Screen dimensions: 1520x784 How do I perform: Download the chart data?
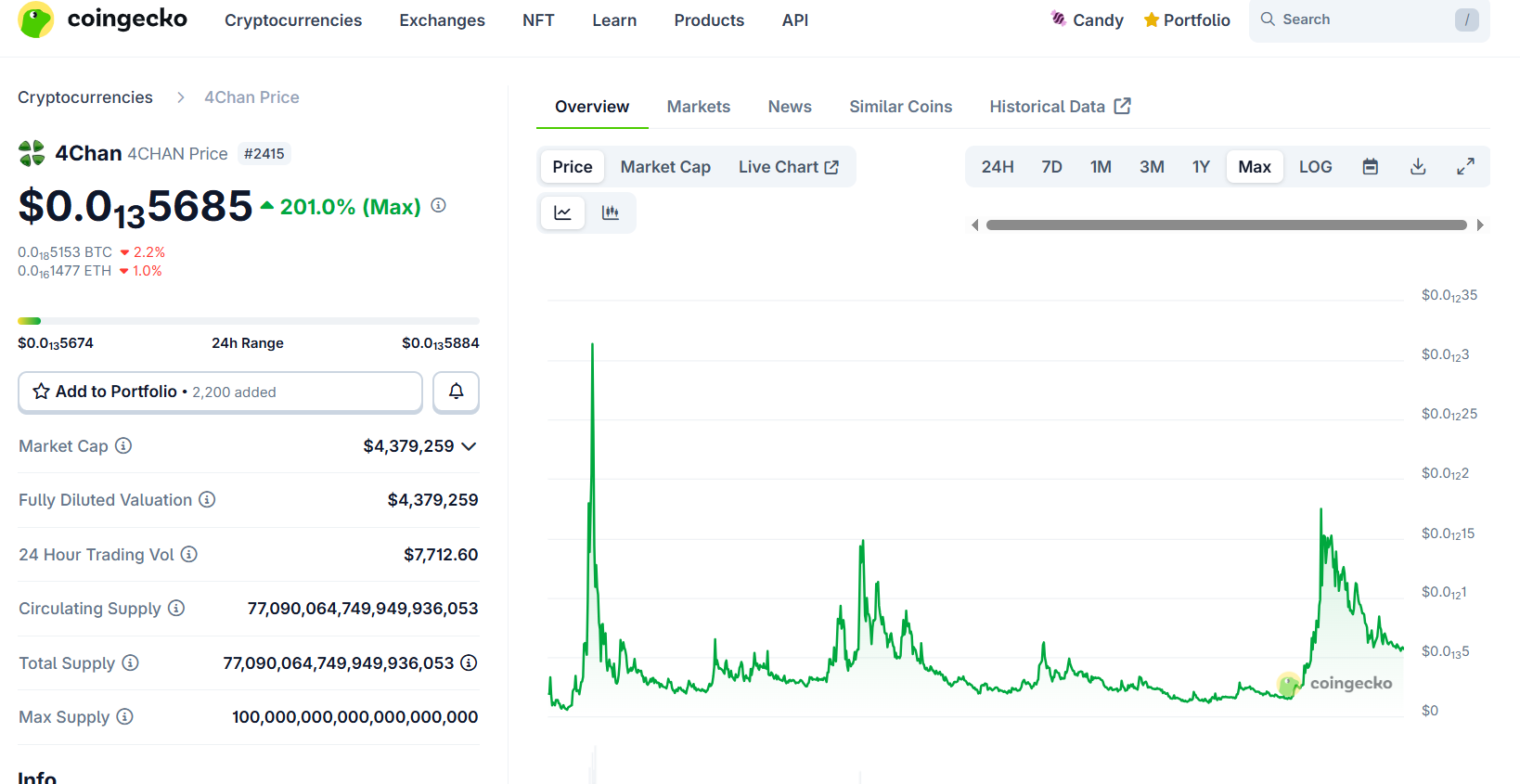[x=1418, y=167]
